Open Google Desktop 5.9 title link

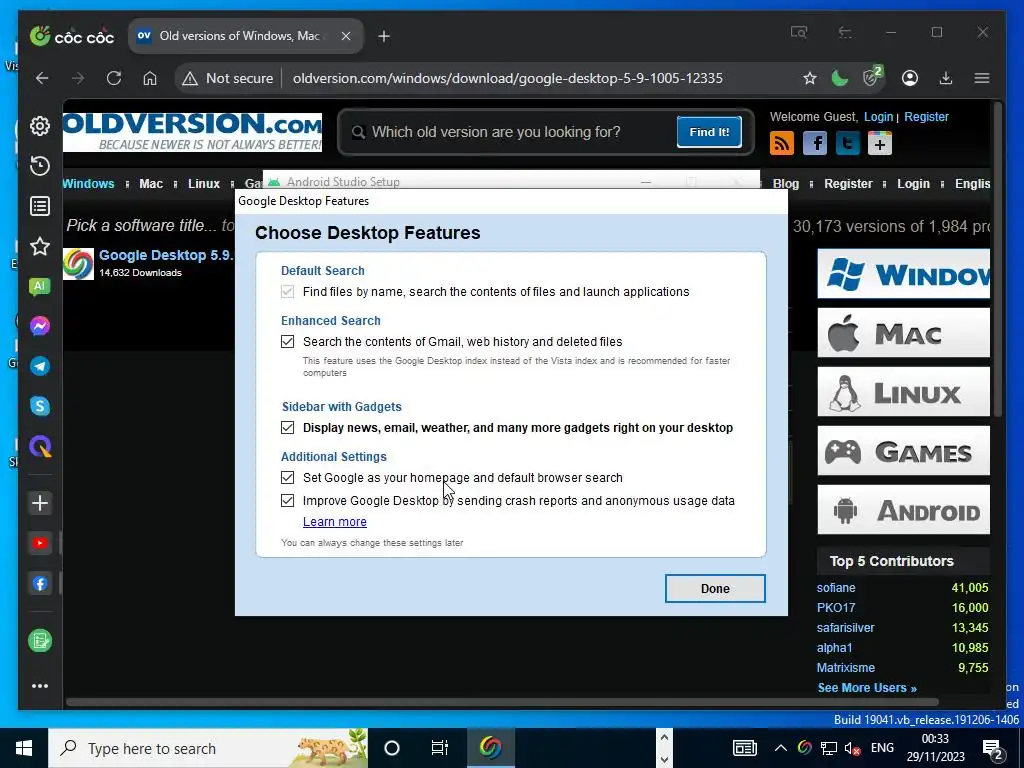pyautogui.click(x=165, y=255)
